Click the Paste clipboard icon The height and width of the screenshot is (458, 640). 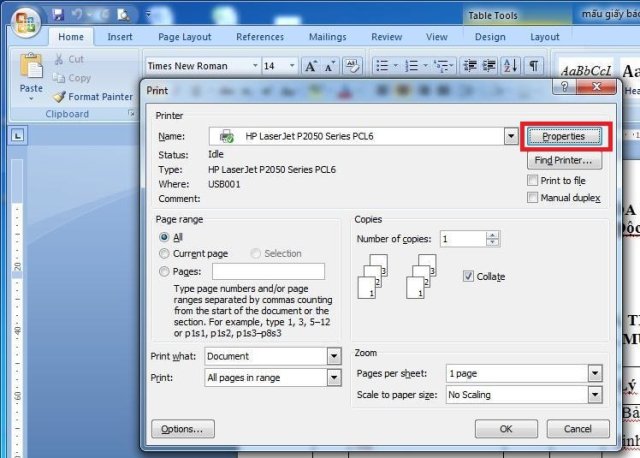click(31, 66)
